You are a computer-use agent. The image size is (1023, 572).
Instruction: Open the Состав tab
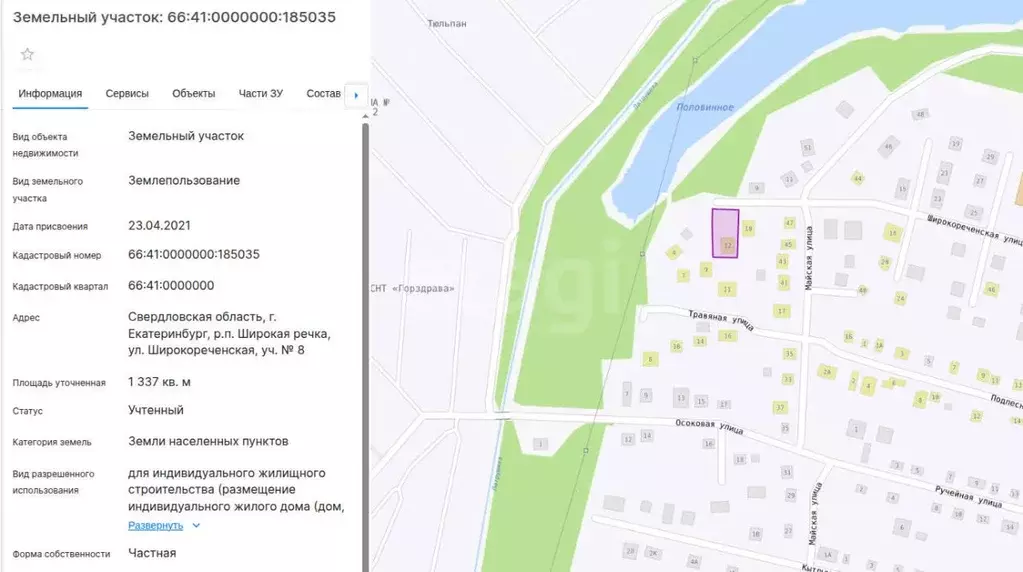click(324, 94)
